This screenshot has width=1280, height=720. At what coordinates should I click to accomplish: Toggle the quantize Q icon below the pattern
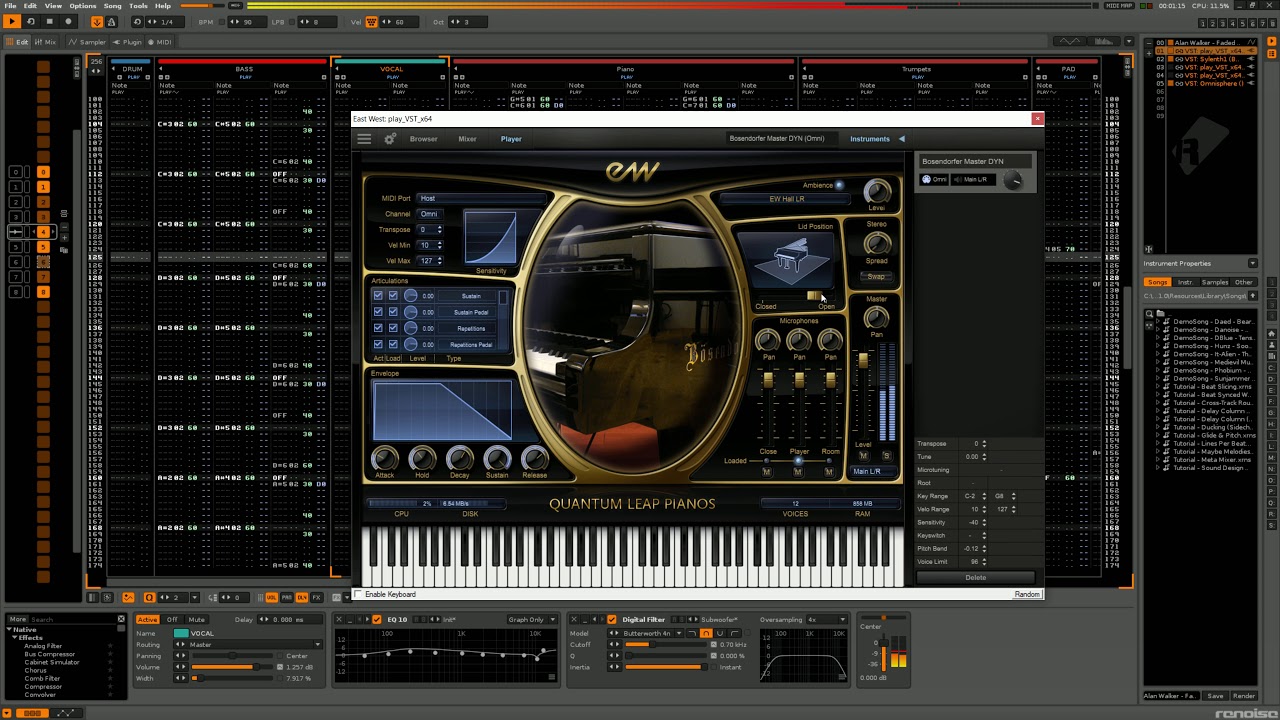(x=149, y=597)
